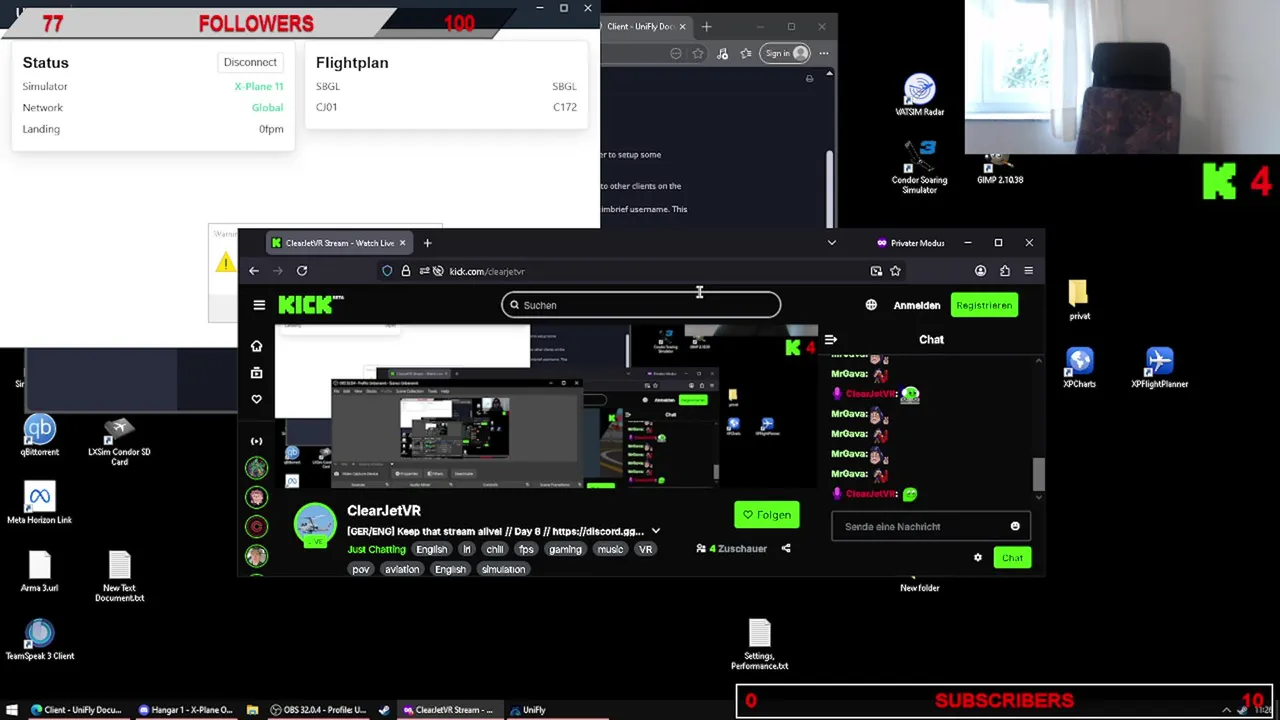The height and width of the screenshot is (720, 1280).
Task: Select the music tag
Action: (610, 549)
